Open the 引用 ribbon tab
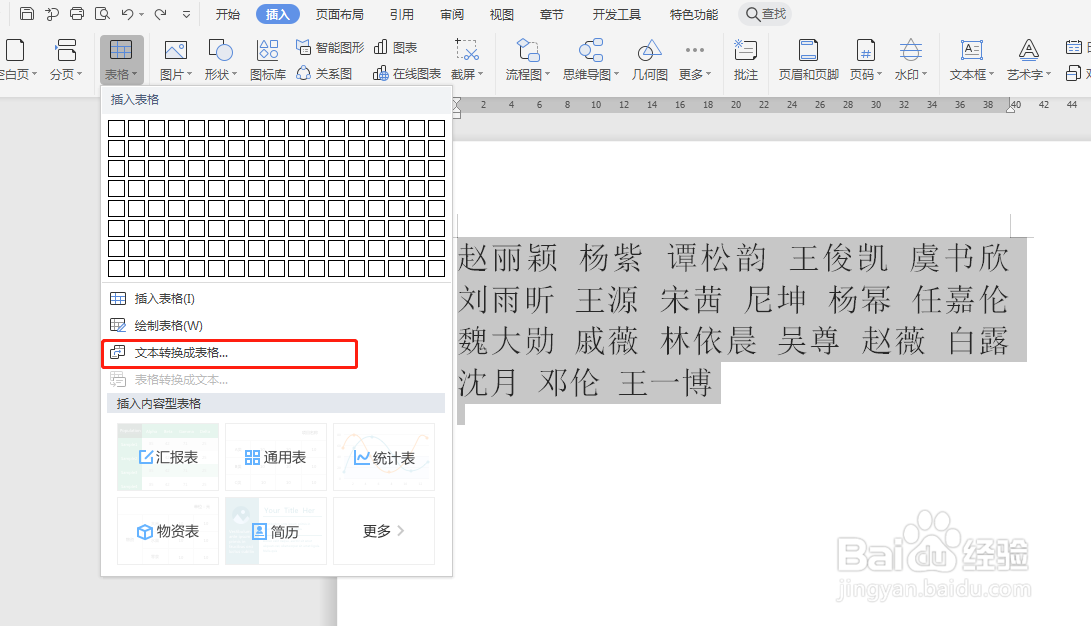 401,14
